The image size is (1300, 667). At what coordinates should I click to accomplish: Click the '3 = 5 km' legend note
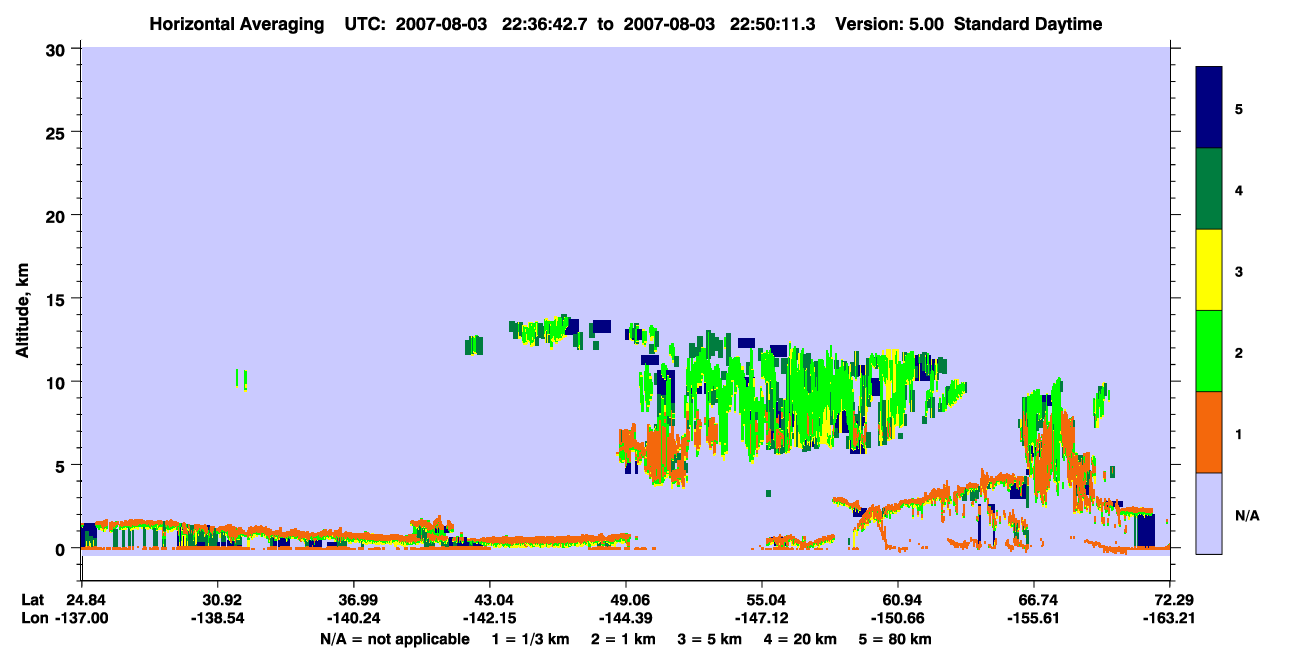710,639
